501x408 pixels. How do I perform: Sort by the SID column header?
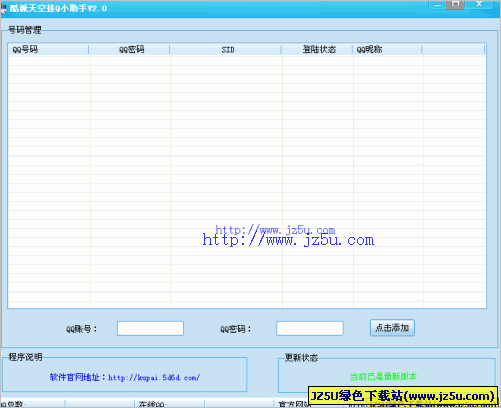point(226,50)
